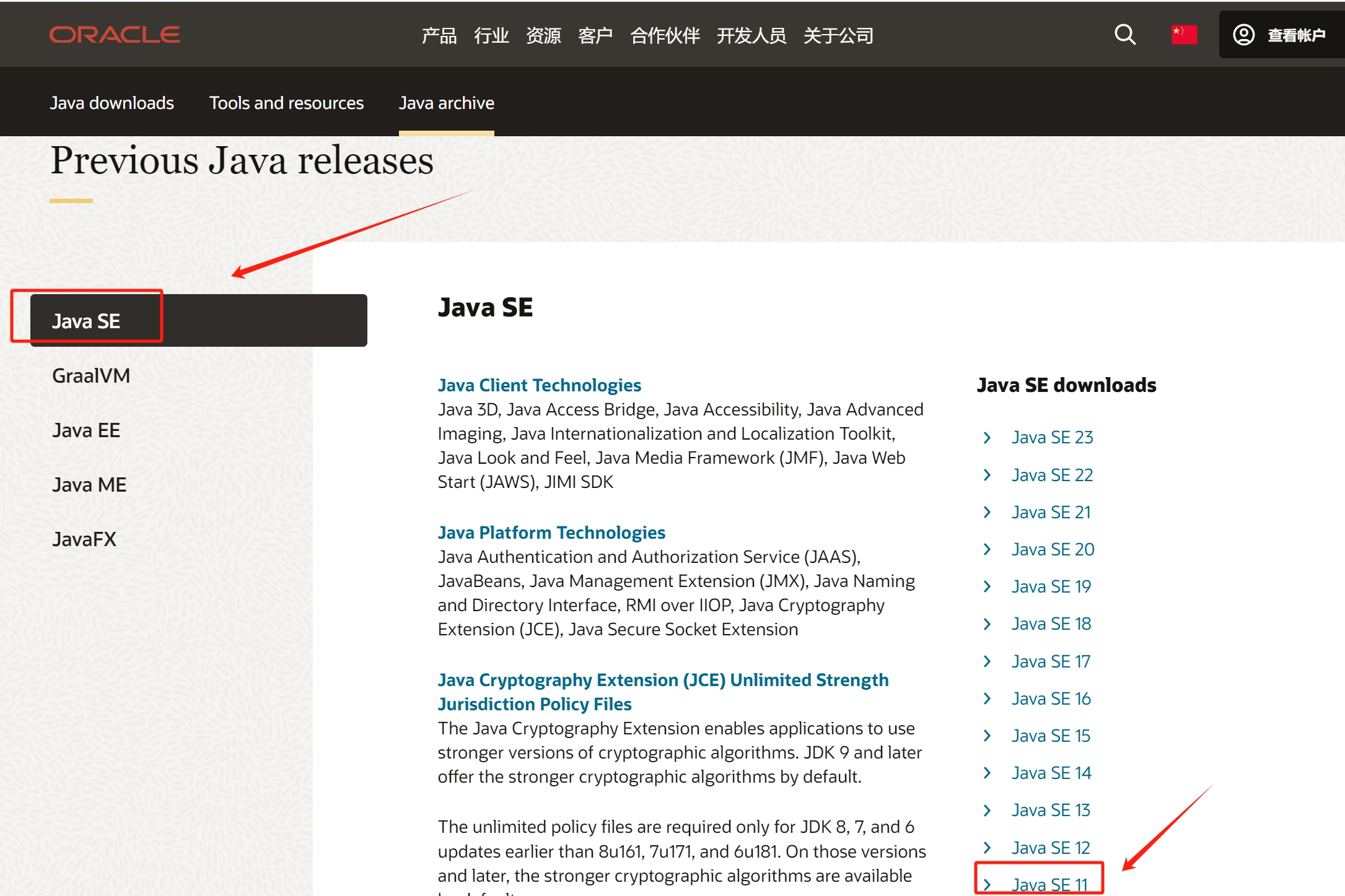Open Java SE 21 download link
Viewport: 1345px width, 896px height.
coord(1051,512)
